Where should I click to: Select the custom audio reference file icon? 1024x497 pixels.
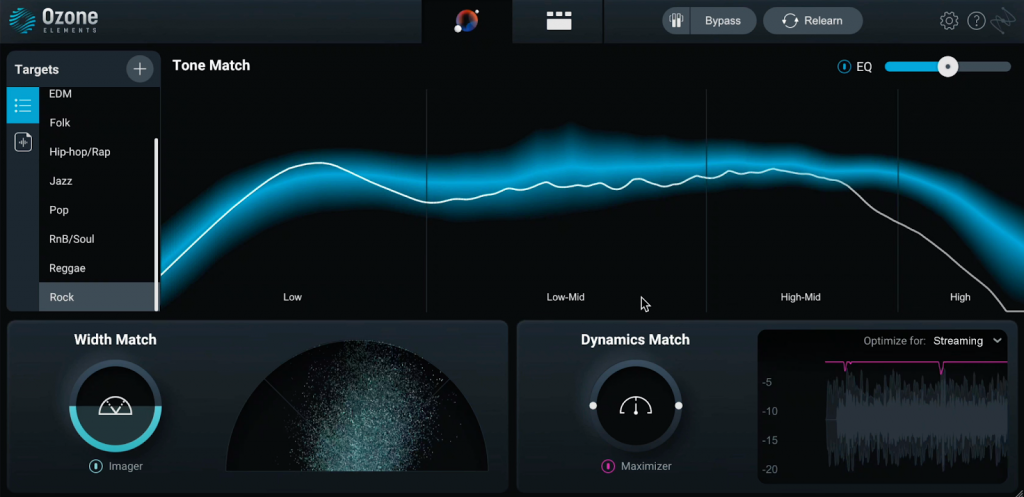(23, 142)
